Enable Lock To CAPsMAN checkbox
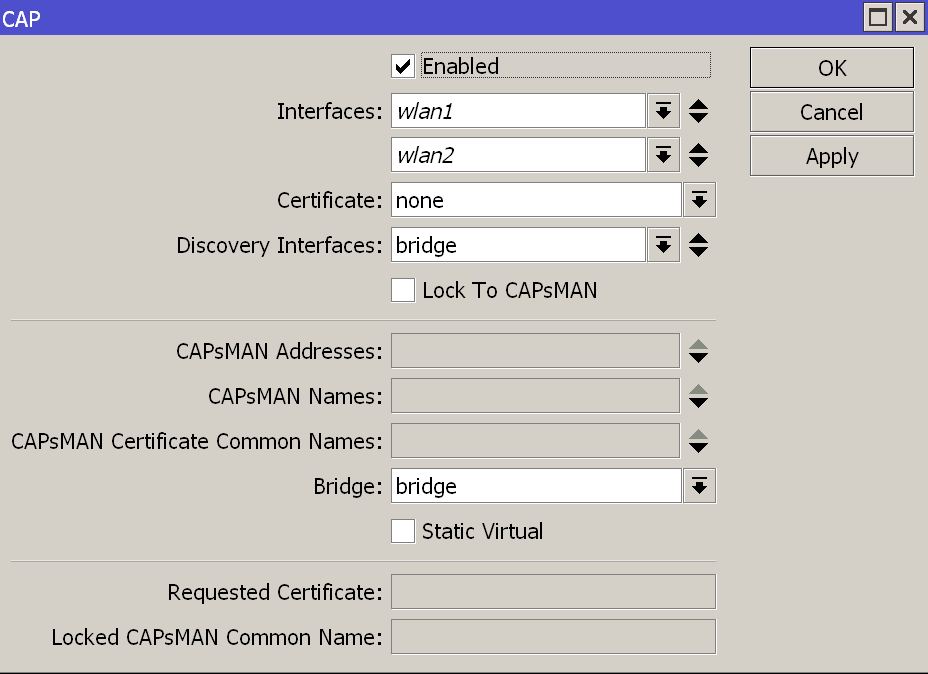This screenshot has width=928, height=674. [402, 291]
